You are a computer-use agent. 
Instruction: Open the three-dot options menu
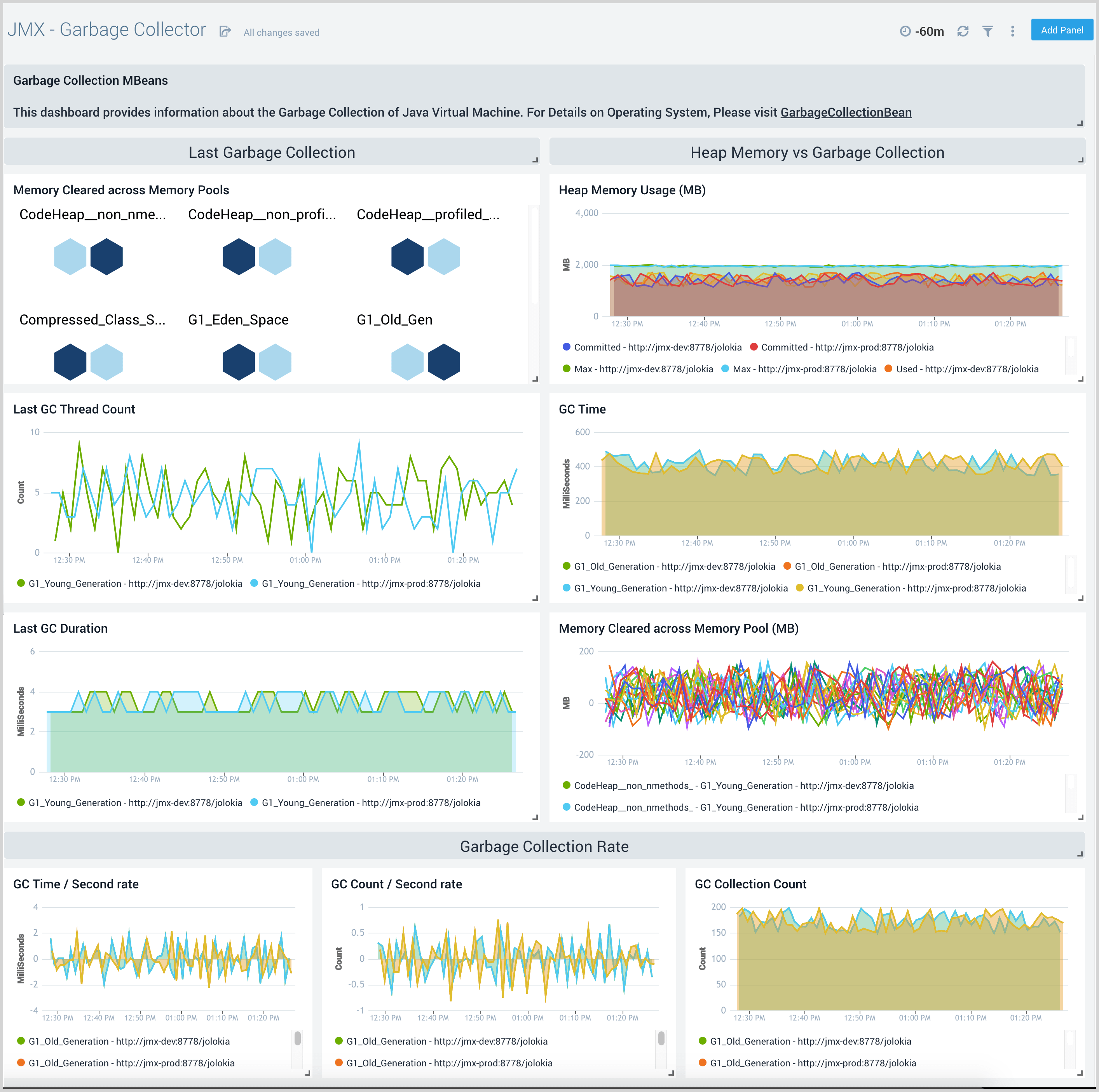pos(1013,31)
